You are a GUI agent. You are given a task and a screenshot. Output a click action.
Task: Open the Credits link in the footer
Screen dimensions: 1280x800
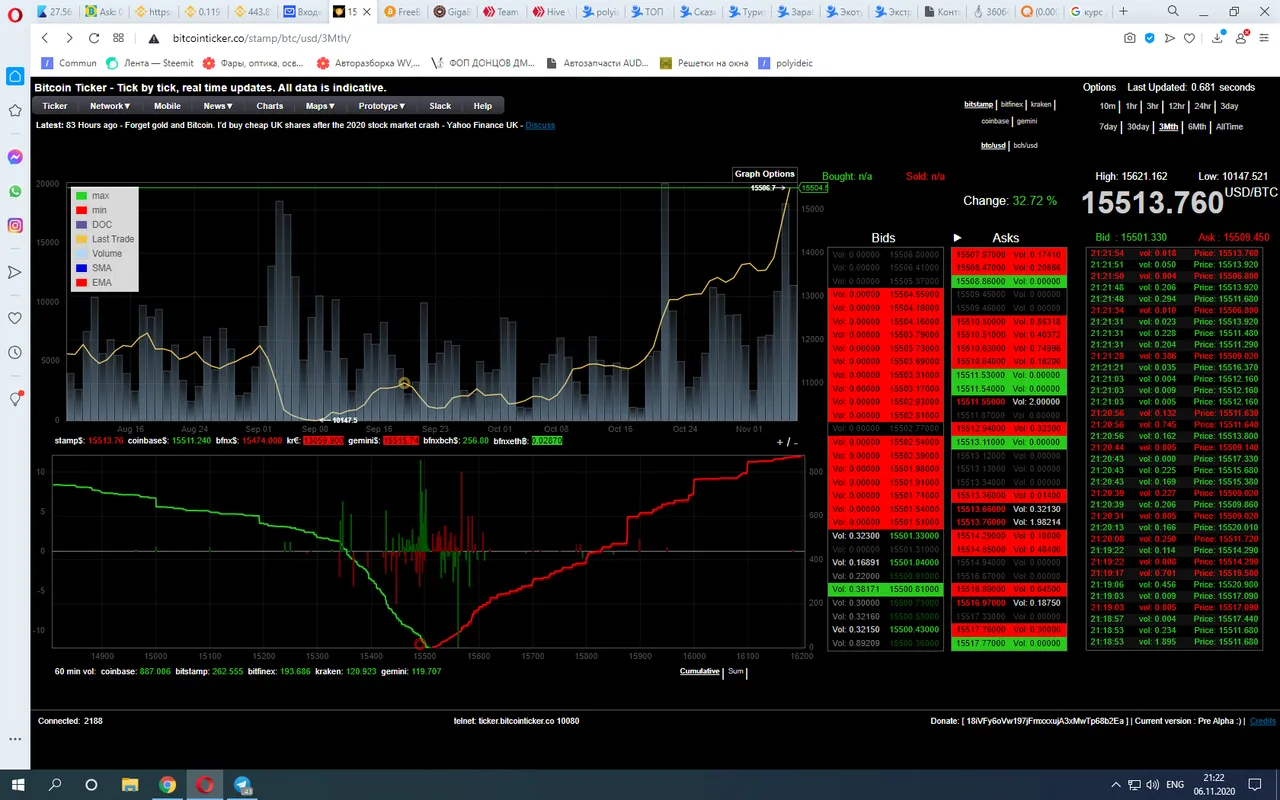pos(1263,721)
